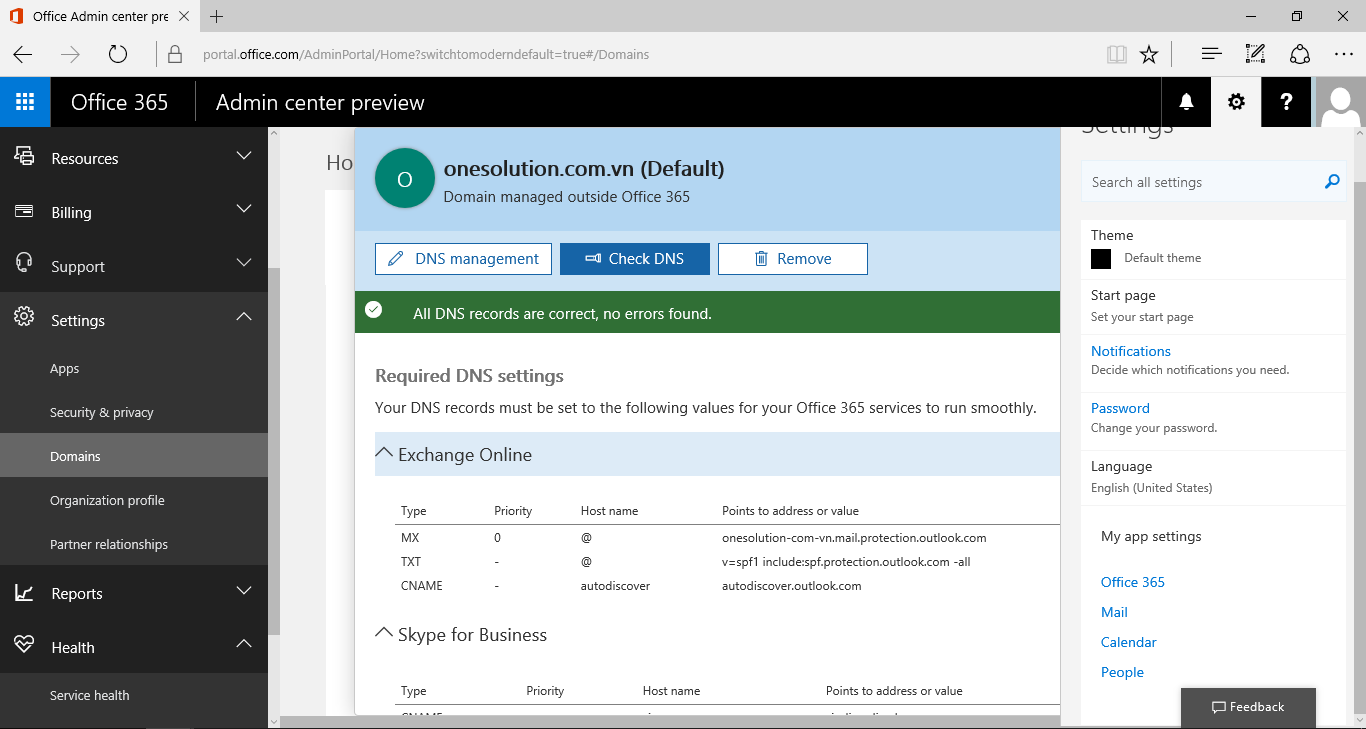Collapse the Skype for Business section
The image size is (1366, 729).
point(384,634)
